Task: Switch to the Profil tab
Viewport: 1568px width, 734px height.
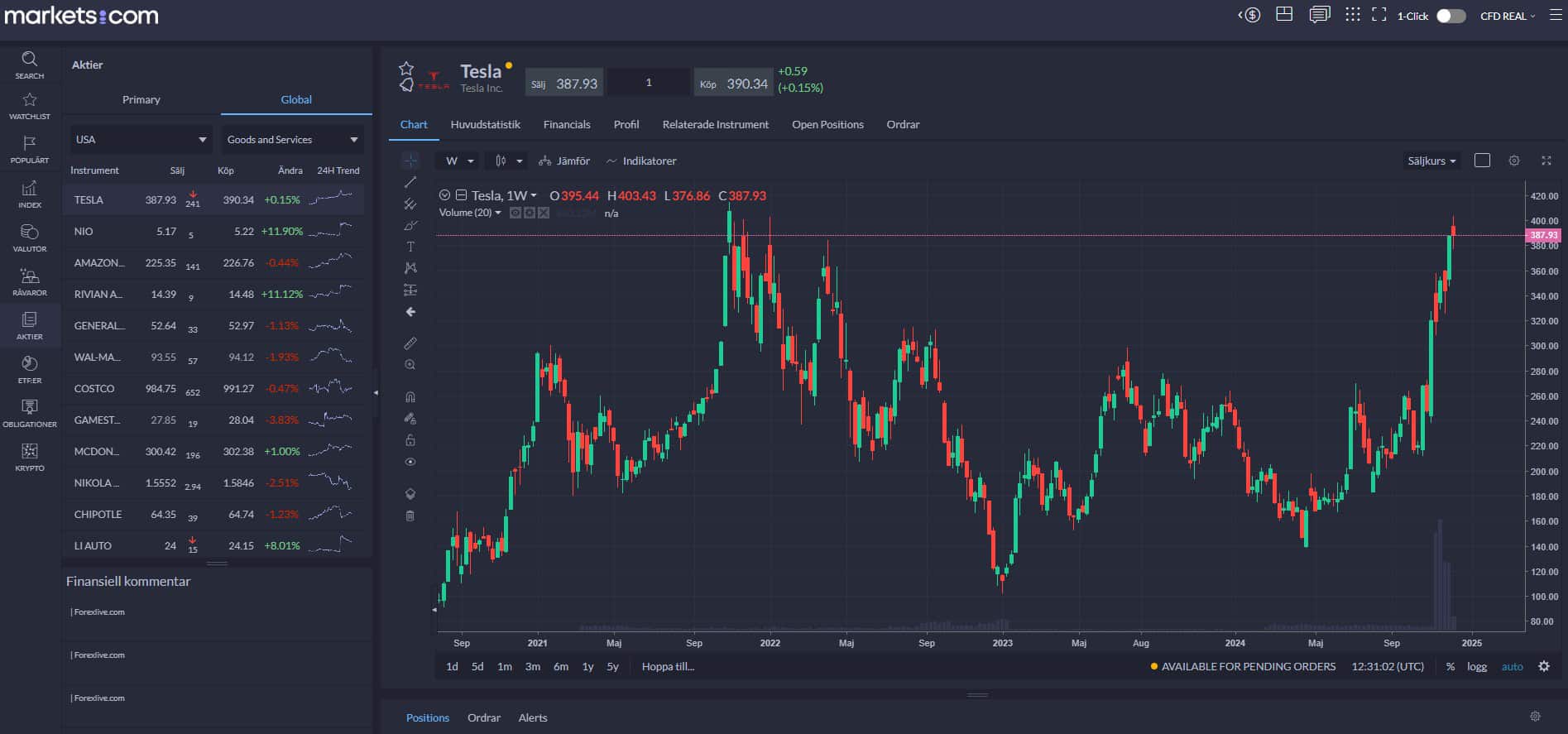Action: click(626, 124)
